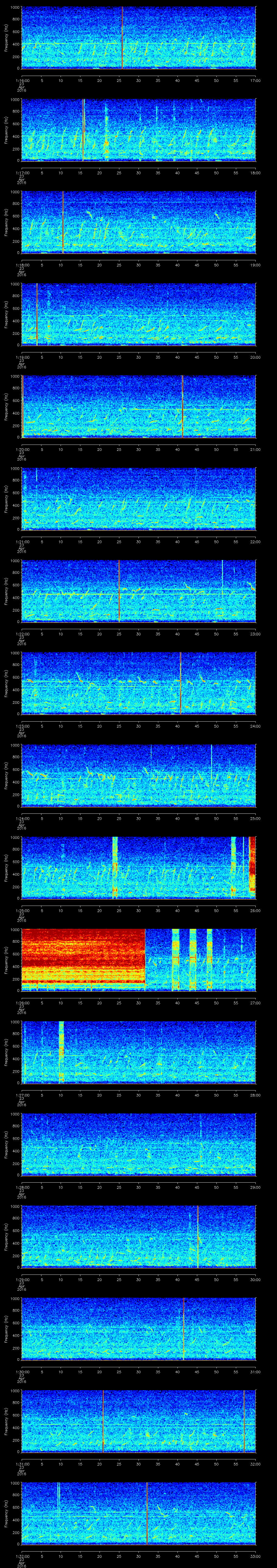Click the 1:24:00 start time label
Viewport: 277px width, 1568px height.
(x=22, y=818)
